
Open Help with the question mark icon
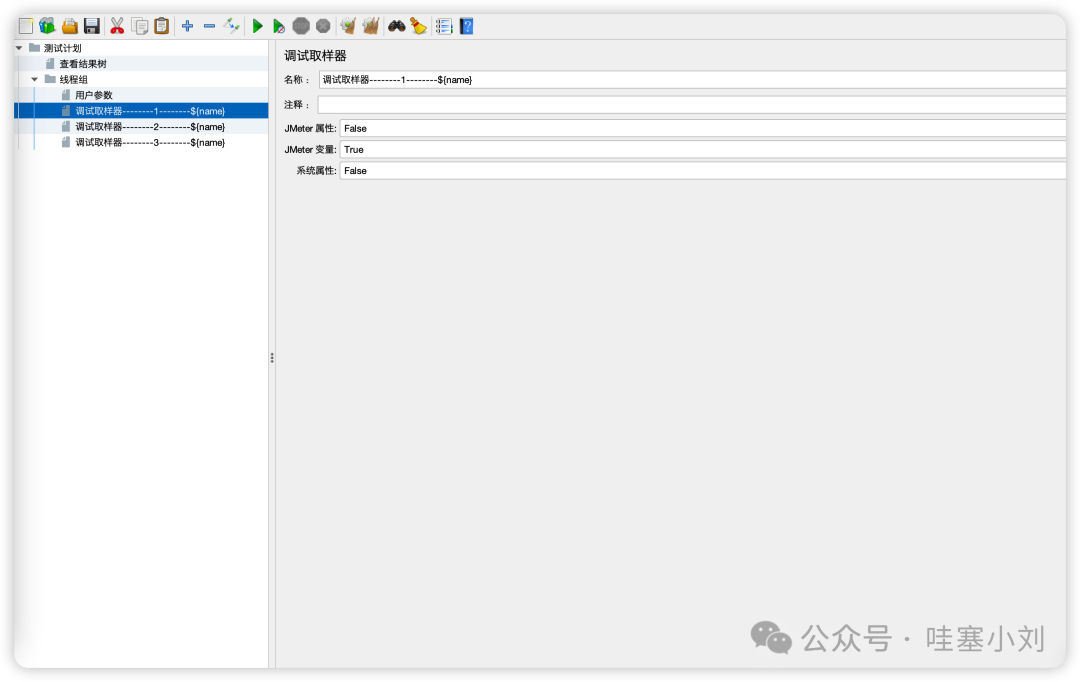[x=466, y=26]
